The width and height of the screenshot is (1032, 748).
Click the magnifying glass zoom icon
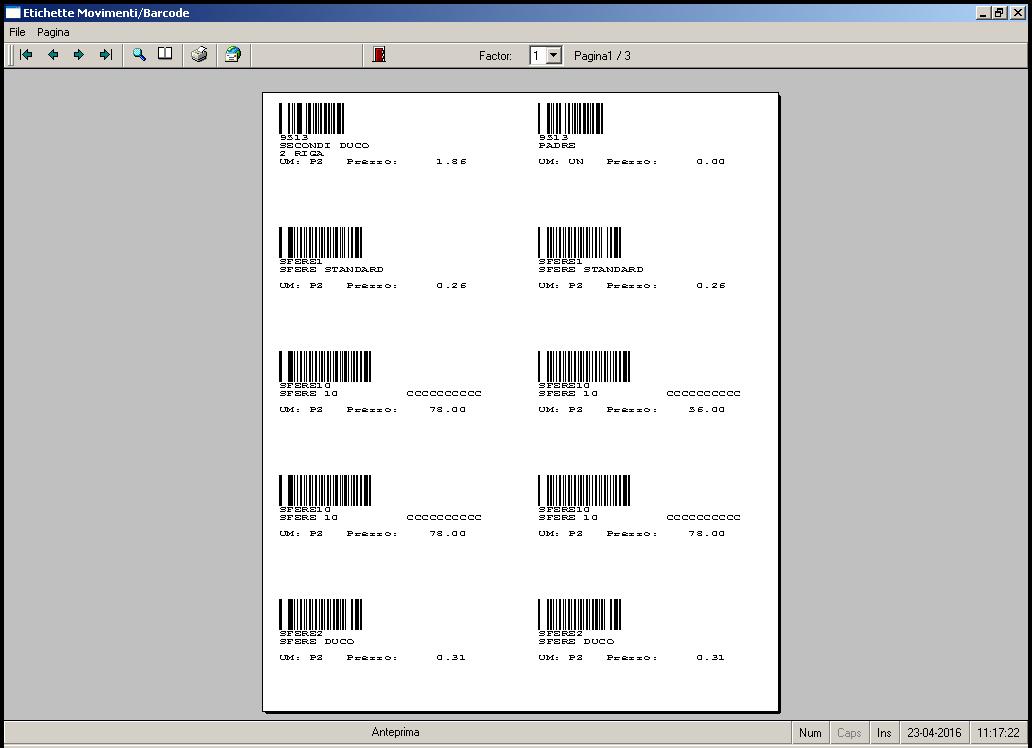tap(139, 55)
